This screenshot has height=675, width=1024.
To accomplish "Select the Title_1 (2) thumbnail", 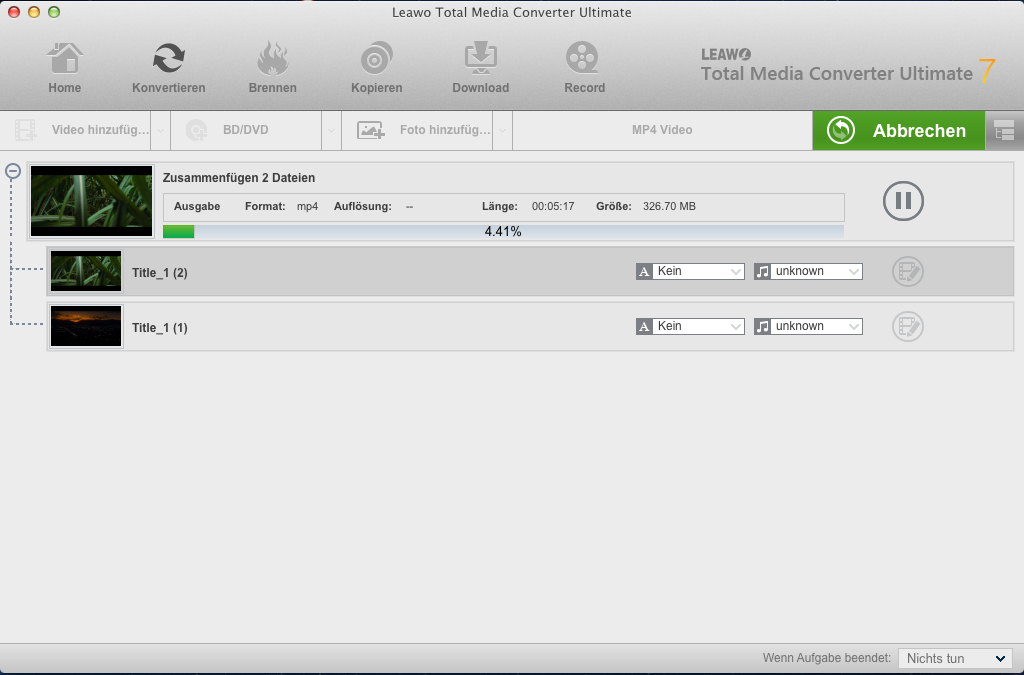I will (86, 271).
